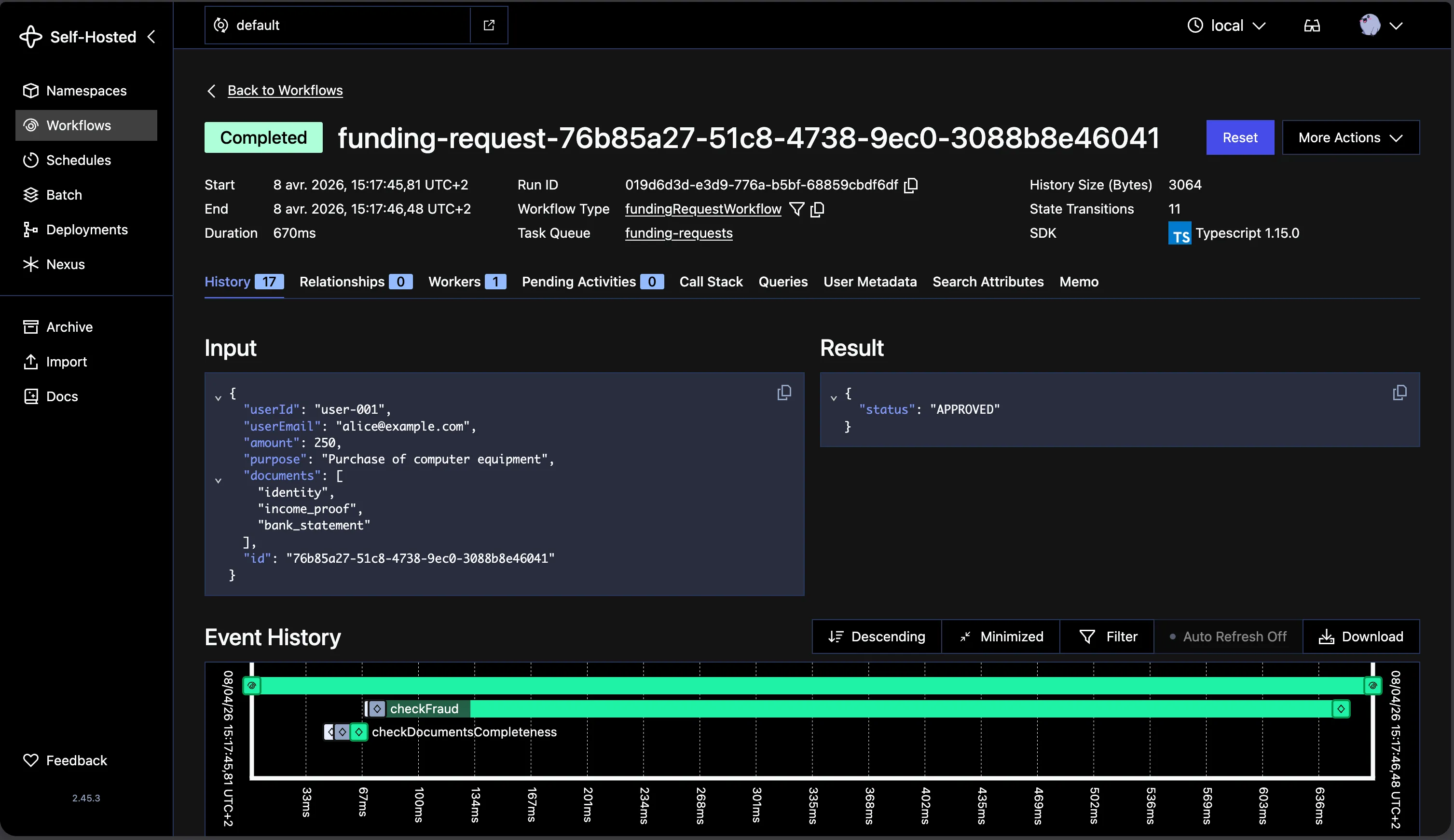Switch to the Pending Activities tab
The width and height of the screenshot is (1454, 840).
(579, 282)
